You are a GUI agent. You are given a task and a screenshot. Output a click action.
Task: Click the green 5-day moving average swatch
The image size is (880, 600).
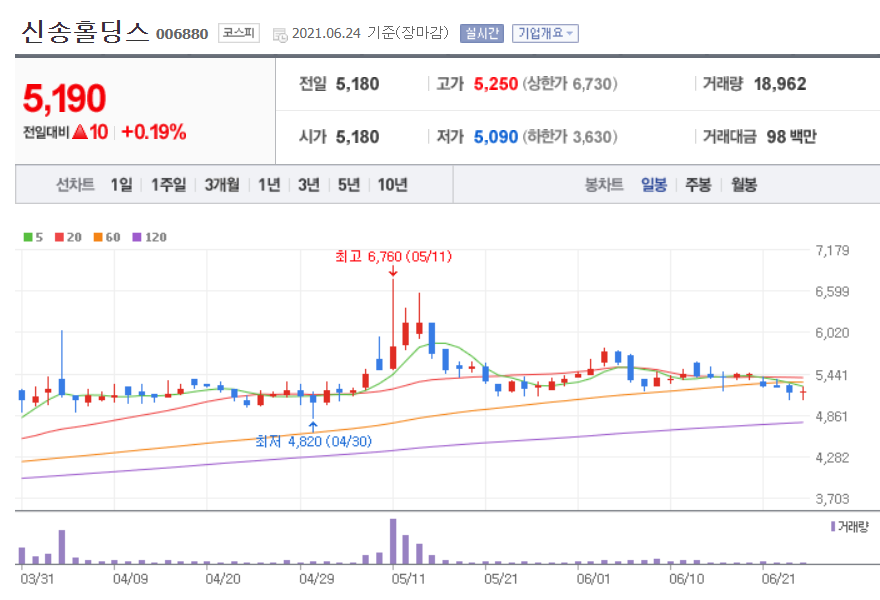28,237
